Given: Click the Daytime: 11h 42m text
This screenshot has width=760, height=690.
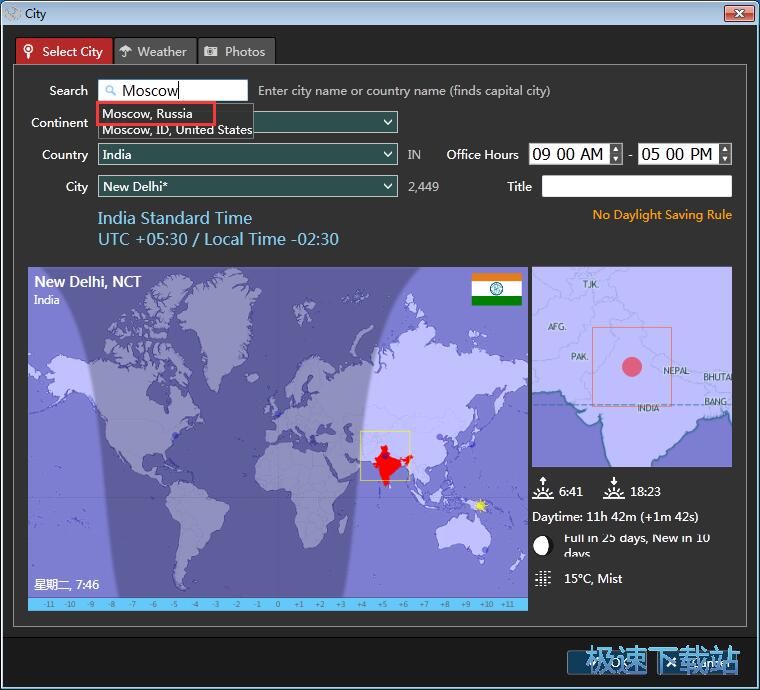Looking at the screenshot, I should point(615,517).
